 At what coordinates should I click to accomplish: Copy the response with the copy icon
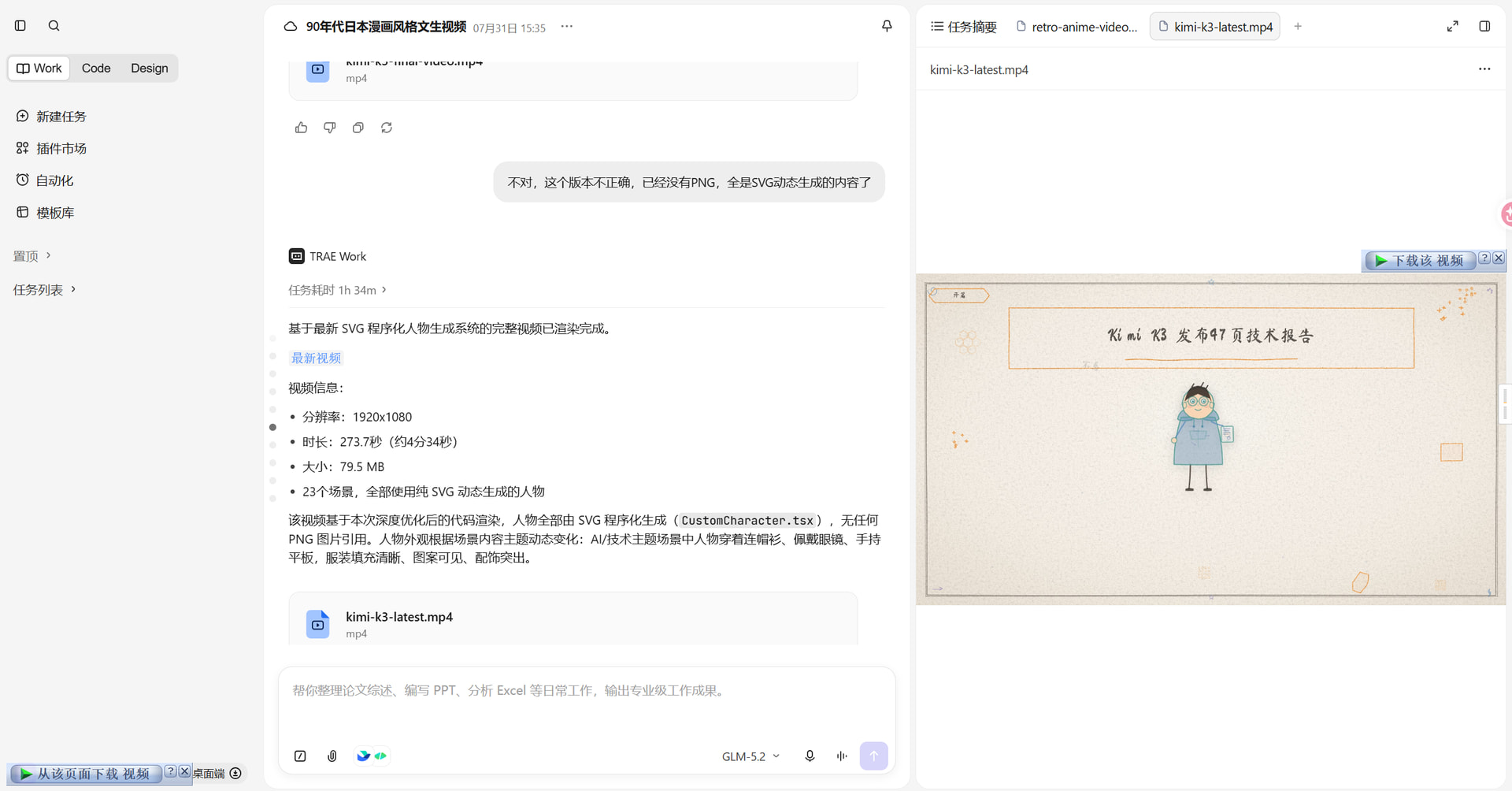358,128
